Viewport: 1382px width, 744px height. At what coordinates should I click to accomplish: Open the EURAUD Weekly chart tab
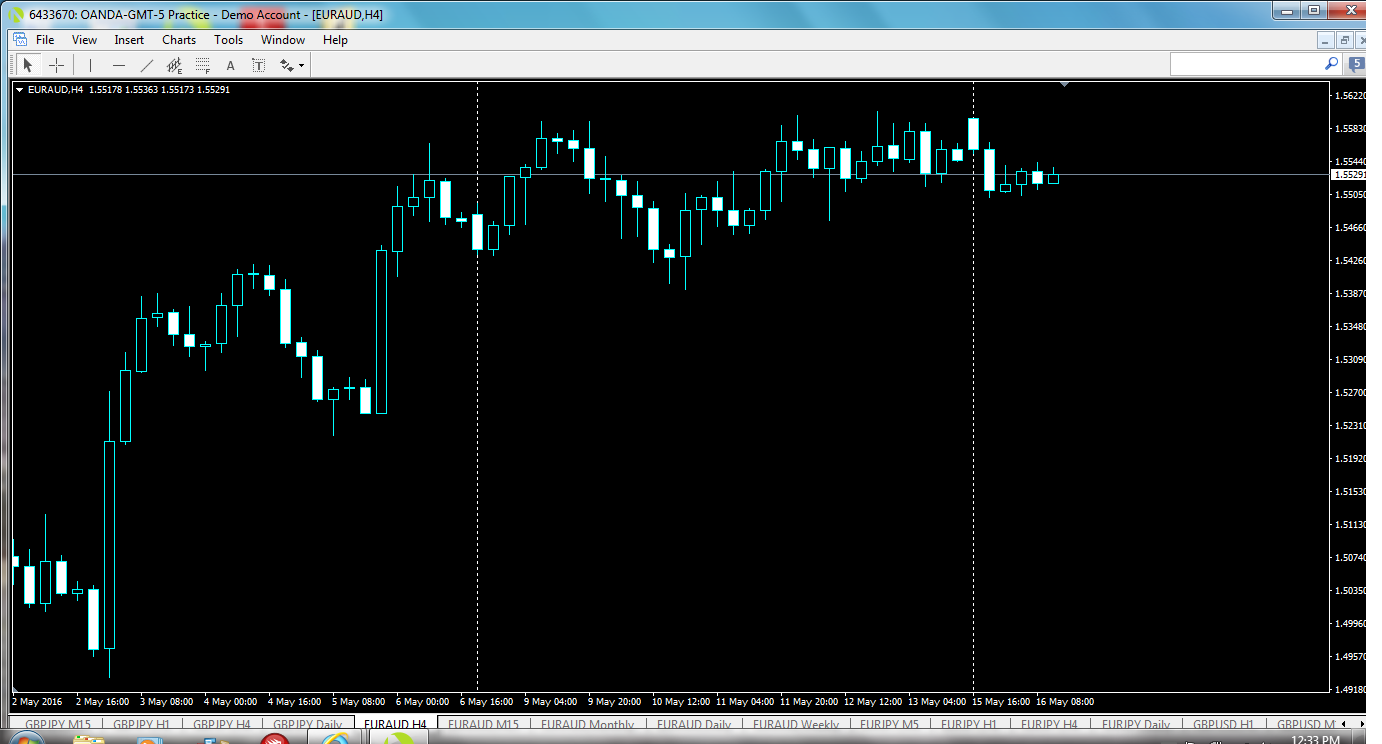(796, 724)
